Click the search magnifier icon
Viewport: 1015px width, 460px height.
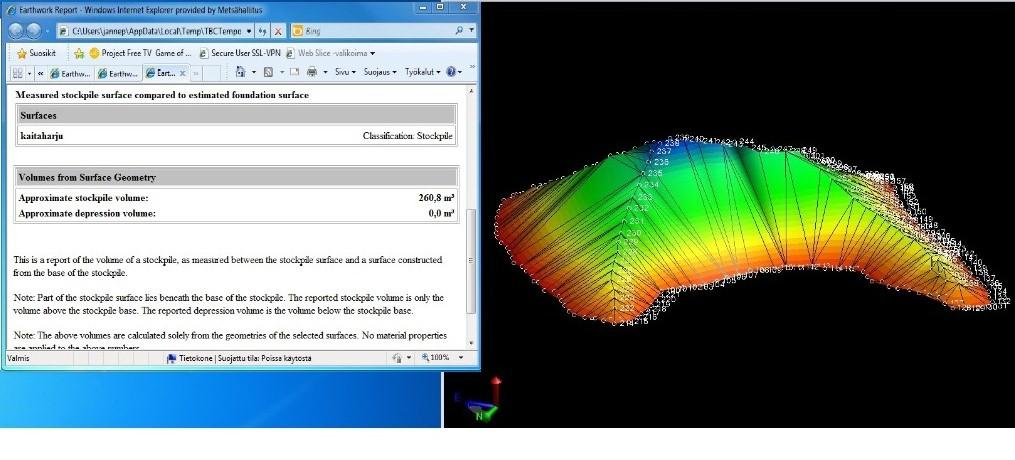point(460,30)
